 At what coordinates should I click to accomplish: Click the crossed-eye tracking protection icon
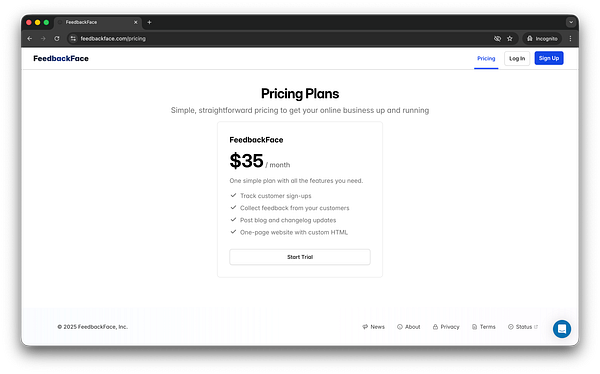click(x=497, y=39)
